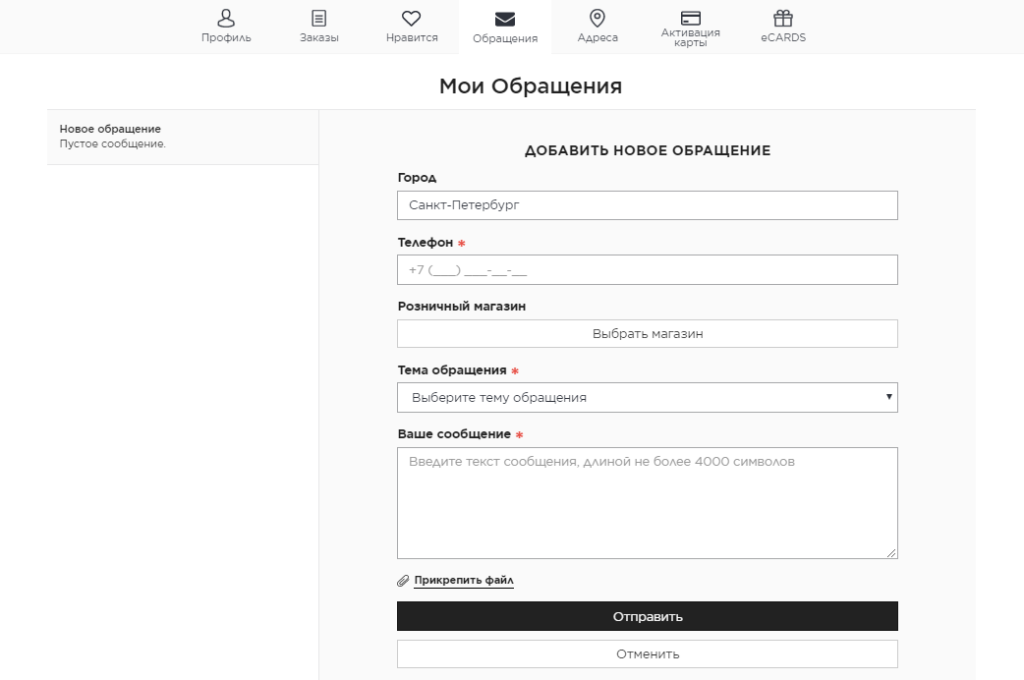Click the dropdown arrow for topic selection
The height and width of the screenshot is (680, 1024).
tap(889, 397)
